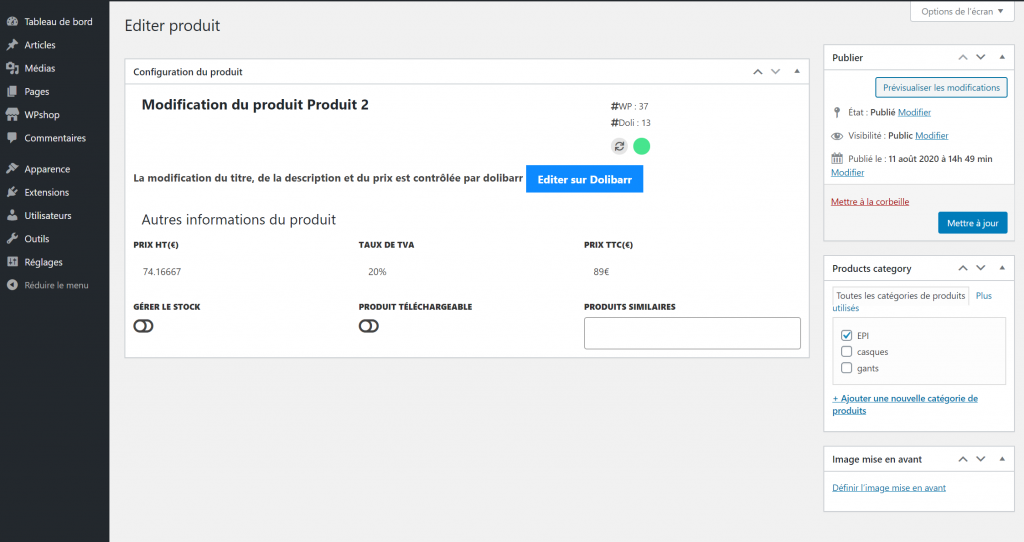
Task: Move Configuration du produit panel up
Action: click(x=758, y=71)
